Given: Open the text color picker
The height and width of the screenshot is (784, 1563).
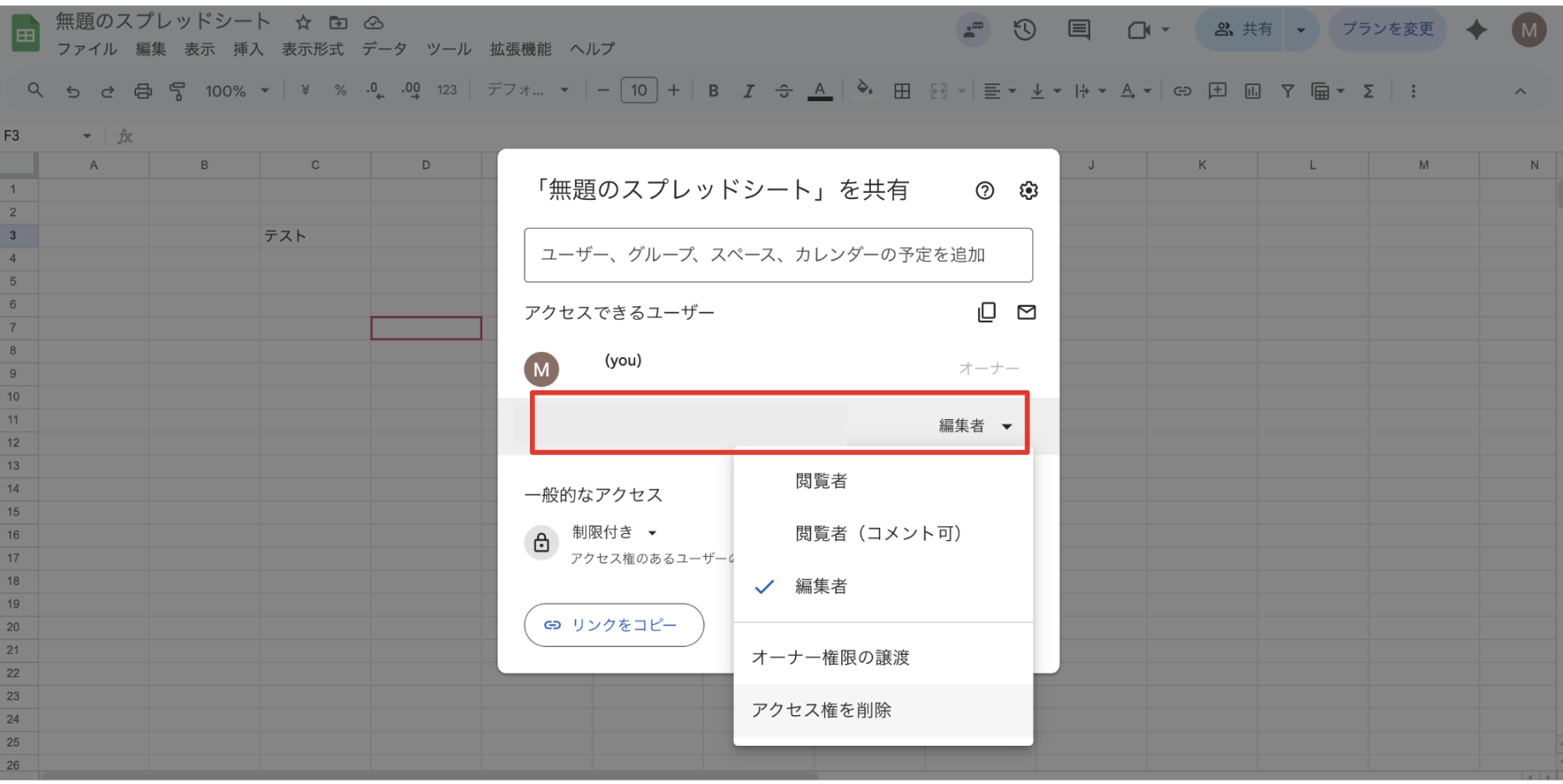Looking at the screenshot, I should click(820, 91).
